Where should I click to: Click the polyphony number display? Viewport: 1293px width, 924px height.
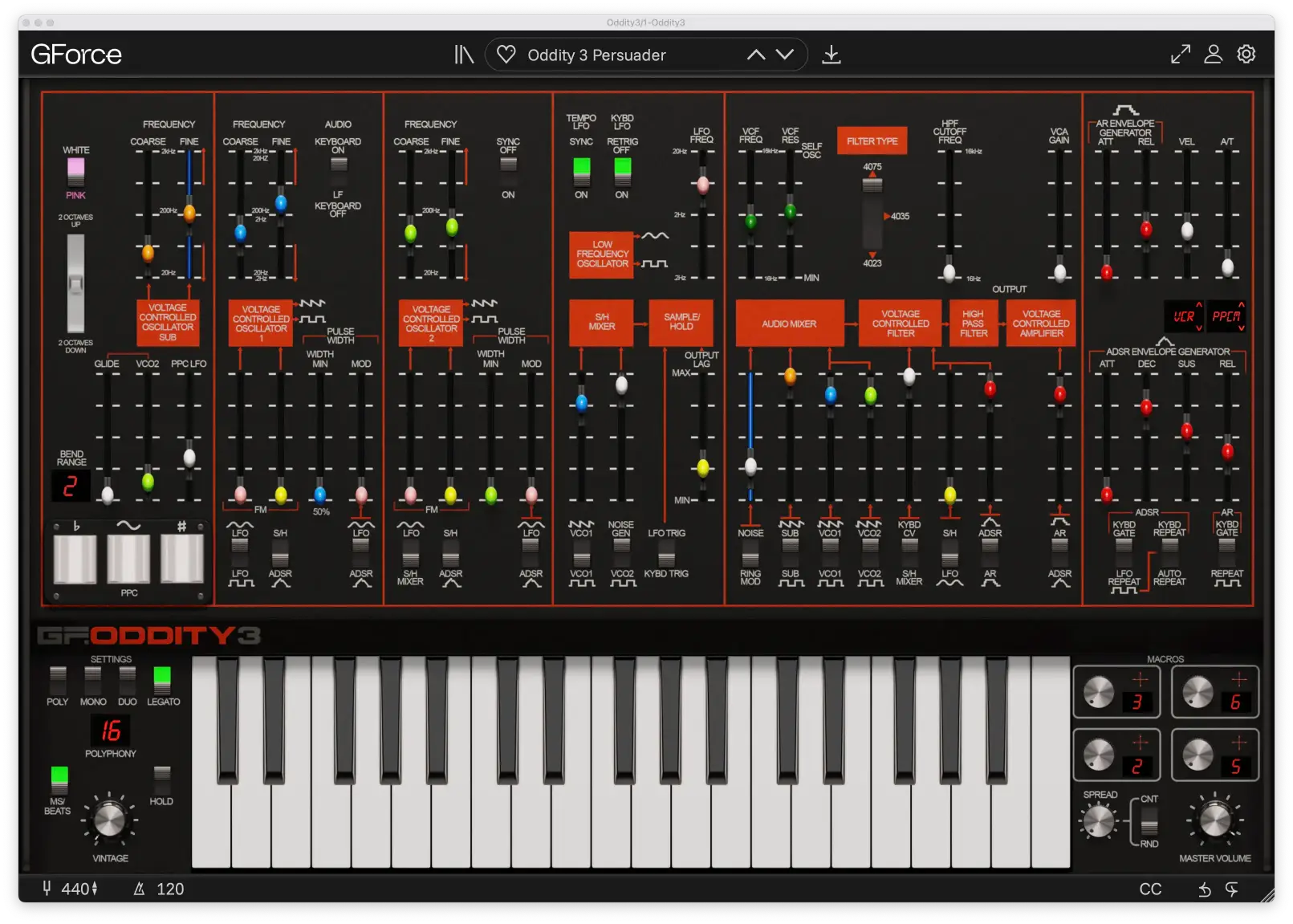coord(111,731)
